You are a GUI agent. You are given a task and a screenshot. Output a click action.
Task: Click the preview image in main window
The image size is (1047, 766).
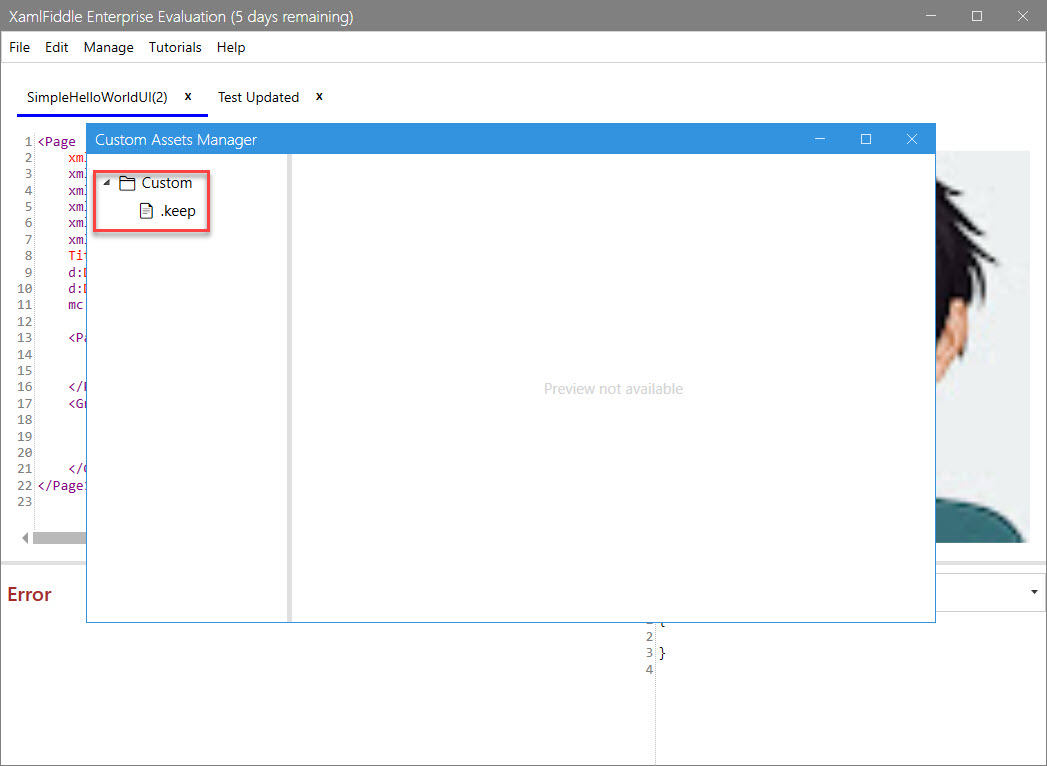[982, 347]
